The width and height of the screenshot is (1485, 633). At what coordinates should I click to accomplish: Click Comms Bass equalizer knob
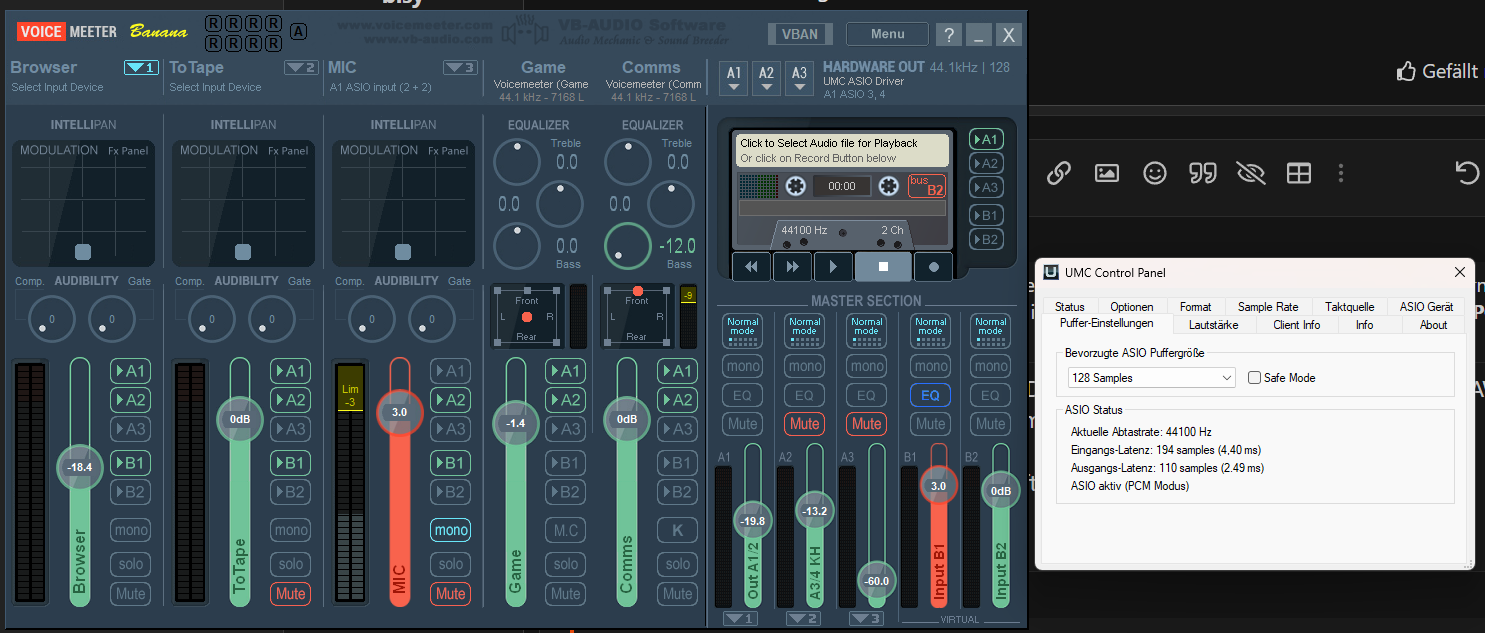[x=627, y=246]
